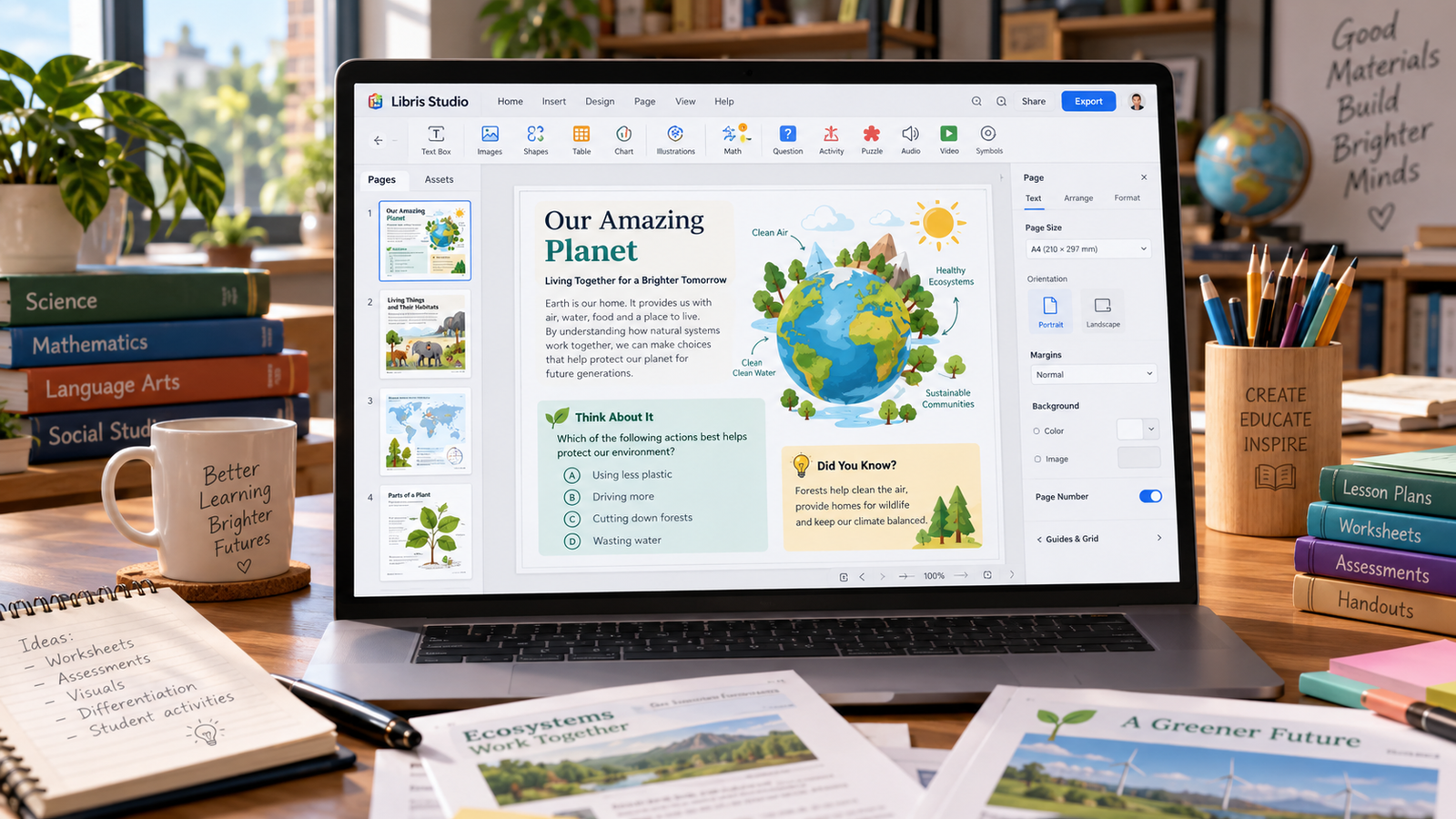Add a Question element

click(788, 140)
